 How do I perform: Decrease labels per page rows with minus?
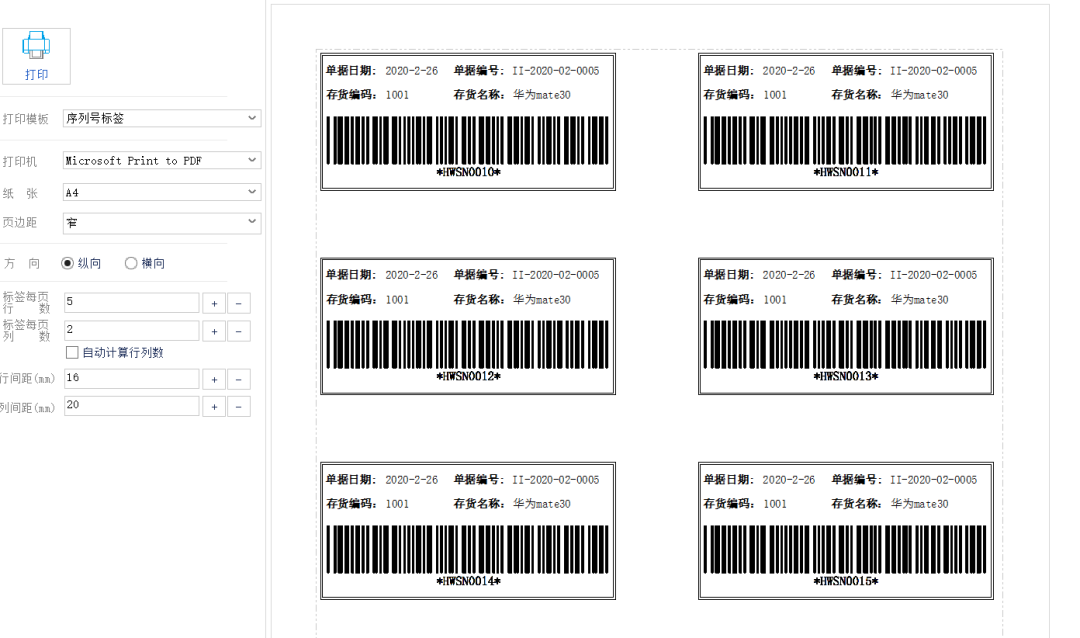coord(239,303)
